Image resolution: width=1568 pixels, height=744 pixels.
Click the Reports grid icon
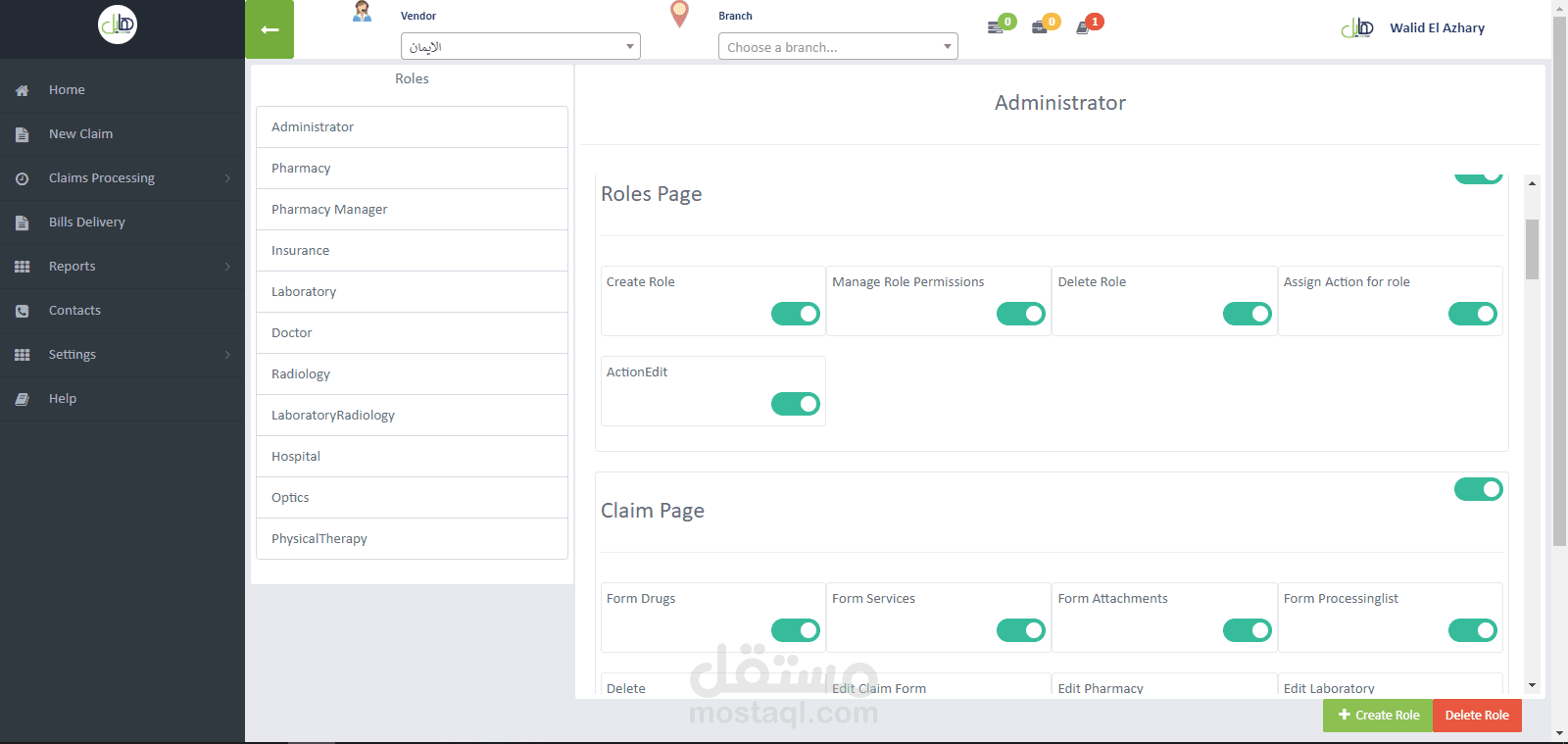pos(22,267)
